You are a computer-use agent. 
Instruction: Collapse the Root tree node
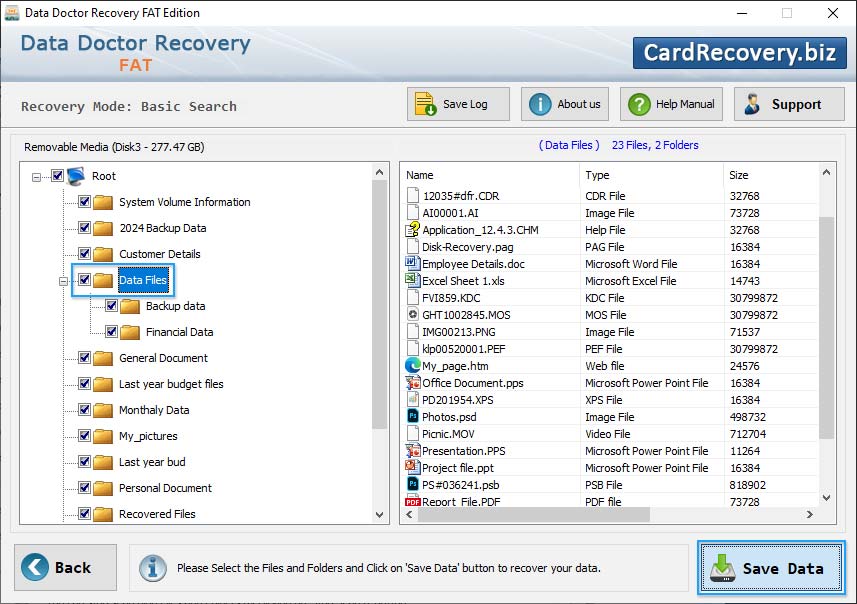pyautogui.click(x=36, y=177)
